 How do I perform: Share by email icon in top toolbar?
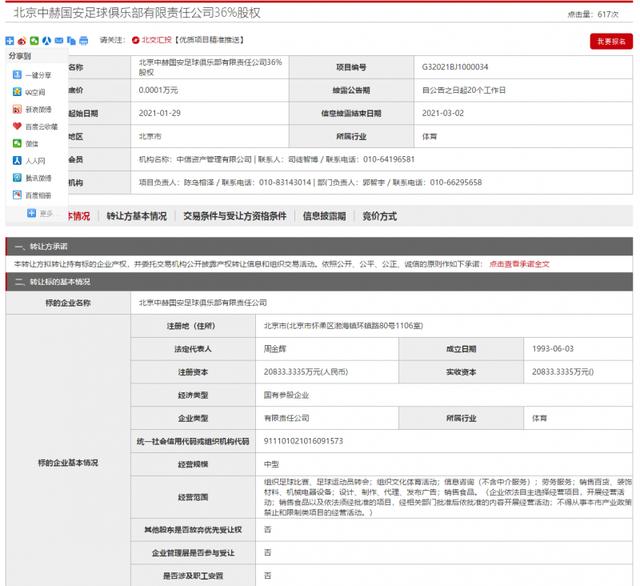coord(59,40)
